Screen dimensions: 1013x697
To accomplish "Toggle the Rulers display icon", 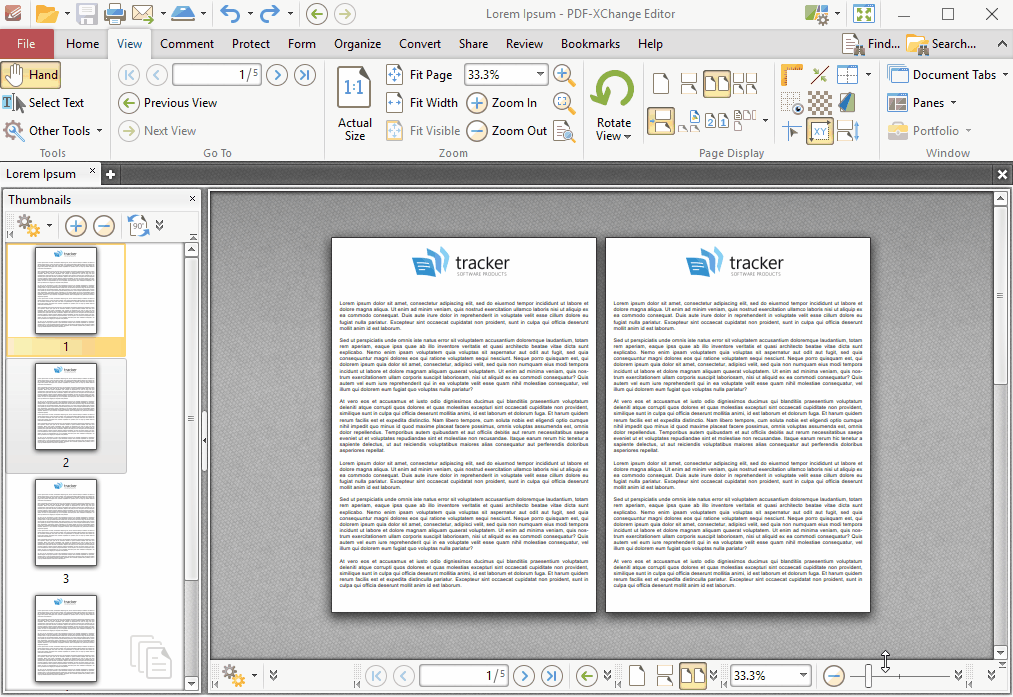I will tap(791, 75).
